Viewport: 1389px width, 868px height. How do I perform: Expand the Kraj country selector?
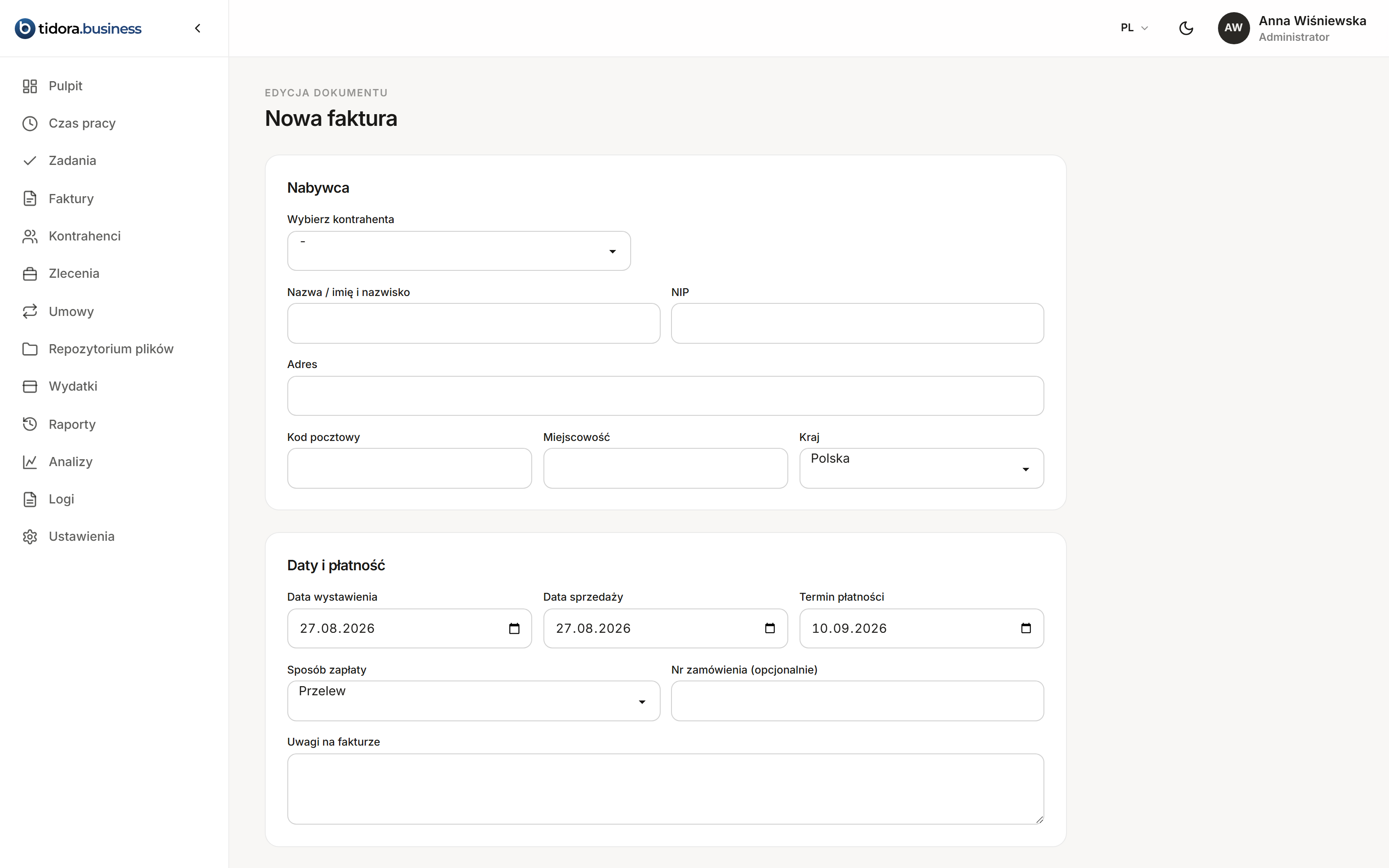[921, 468]
